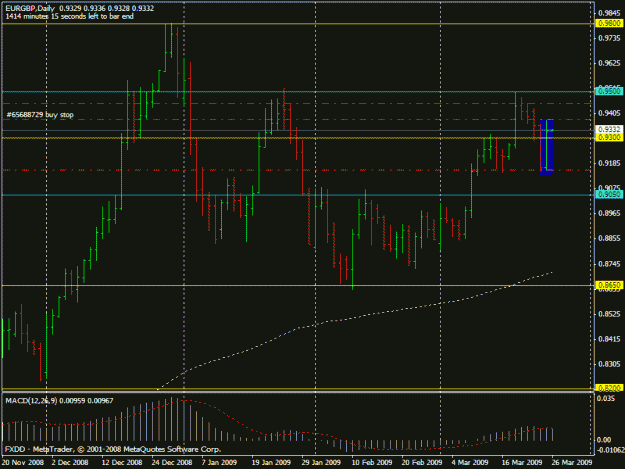Click the 0.9625 value on price scale
Image resolution: width=625 pixels, height=469 pixels.
609,63
